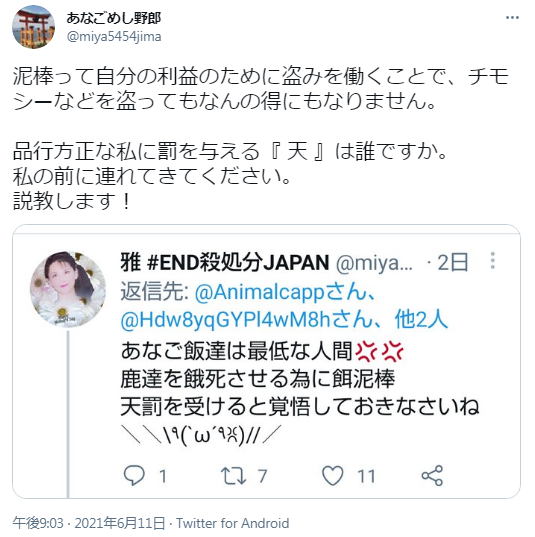Click the retweet arrows icon

pyautogui.click(x=233, y=476)
